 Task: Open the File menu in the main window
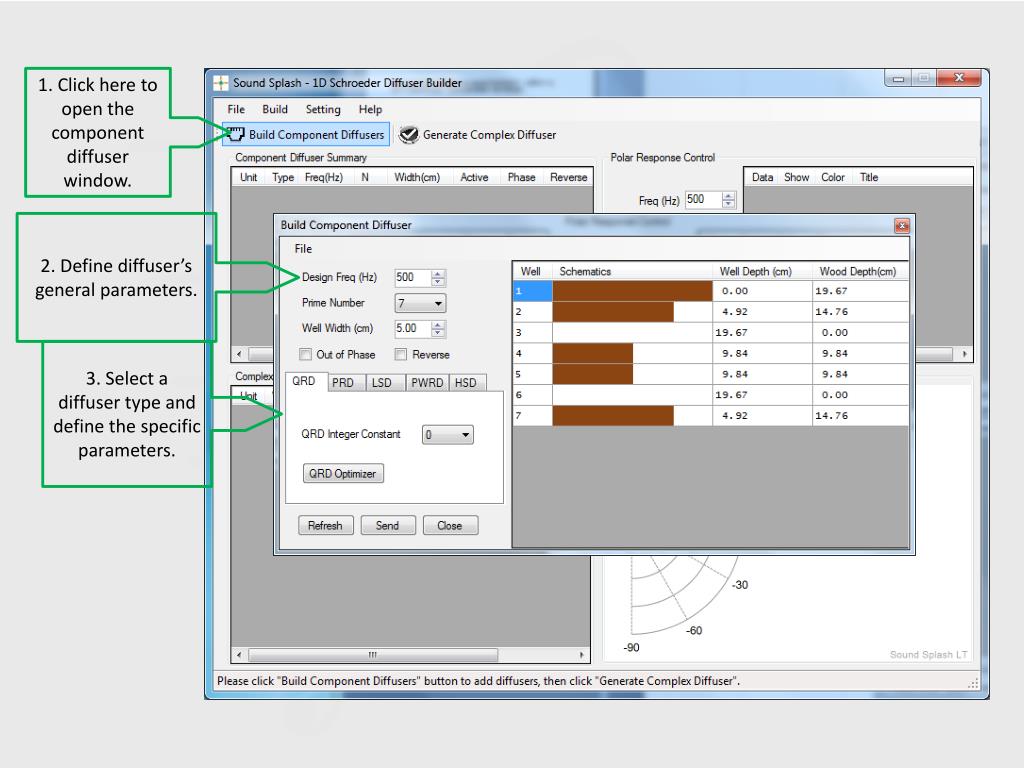coord(236,109)
